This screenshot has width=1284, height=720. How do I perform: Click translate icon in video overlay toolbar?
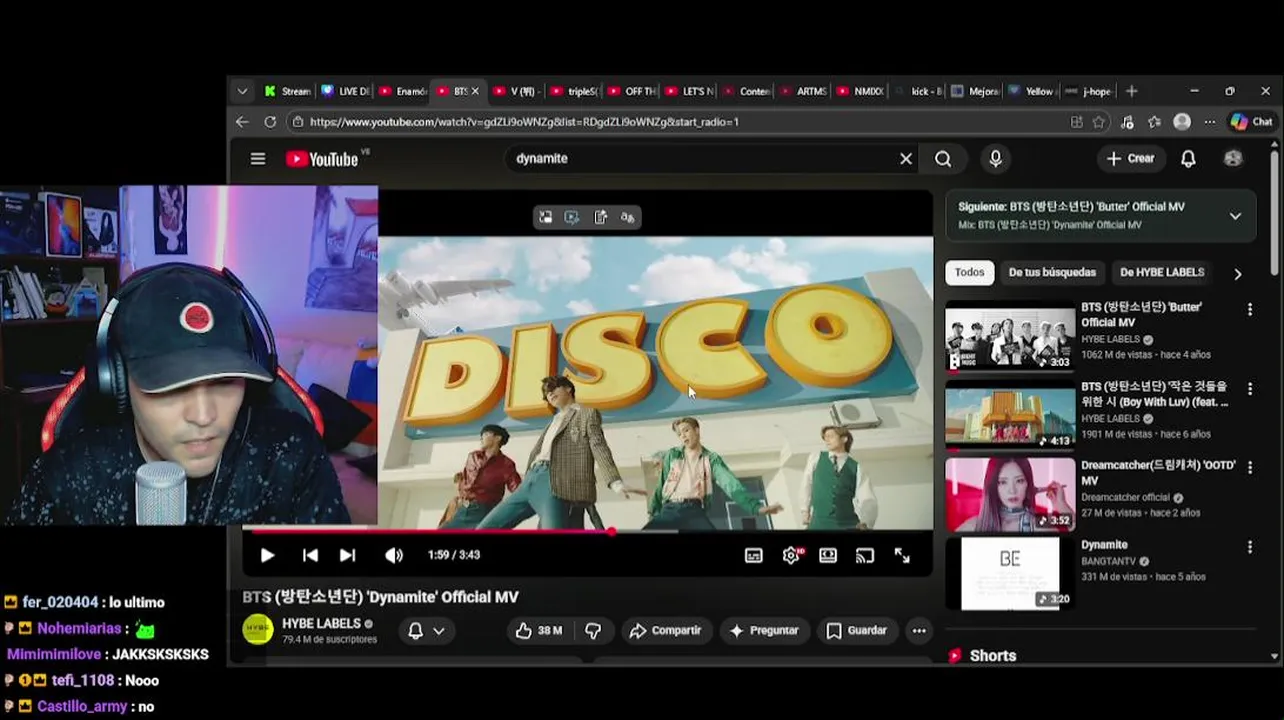[627, 217]
